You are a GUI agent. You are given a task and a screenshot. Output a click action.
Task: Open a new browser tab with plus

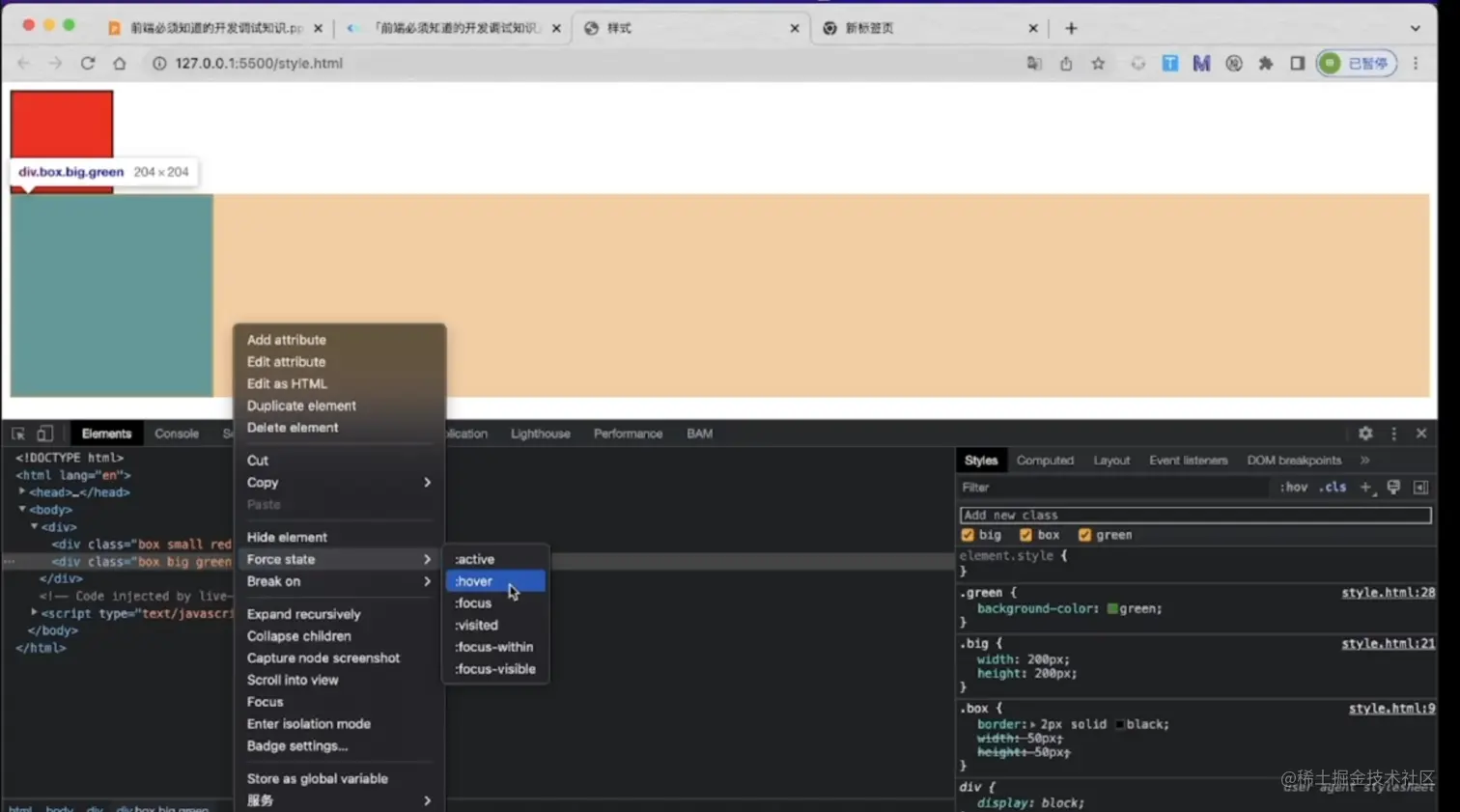[x=1071, y=28]
